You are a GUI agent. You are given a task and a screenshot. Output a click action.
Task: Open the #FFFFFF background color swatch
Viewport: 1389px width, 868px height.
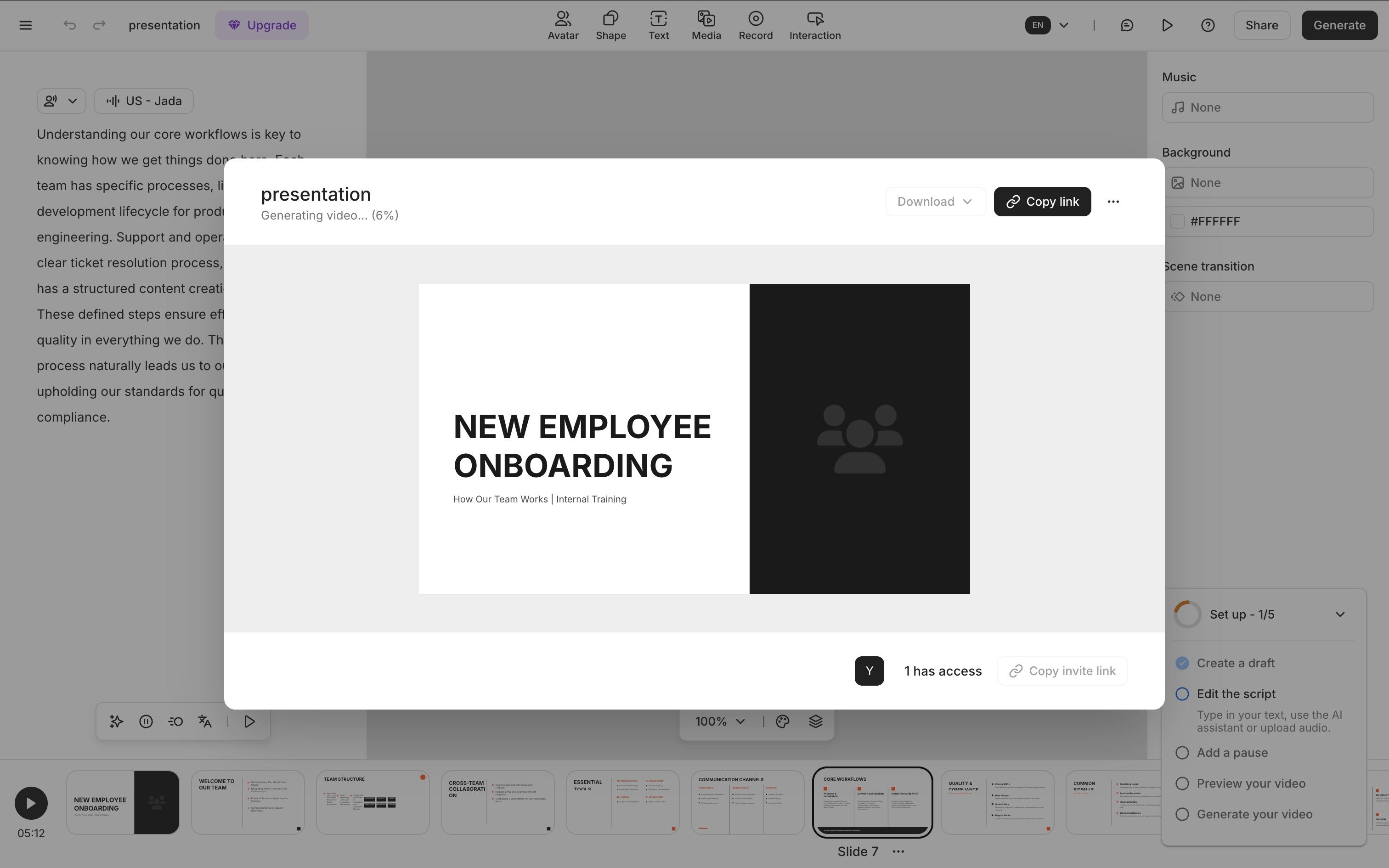tap(1177, 221)
